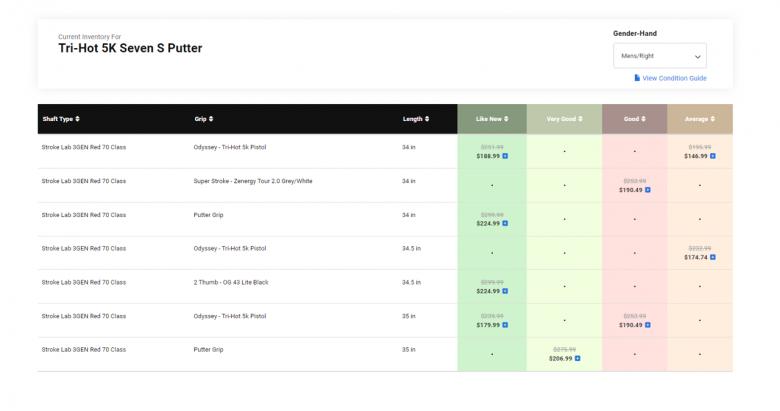Sort by the Very Good condition column
The height and width of the screenshot is (411, 780).
click(x=564, y=119)
